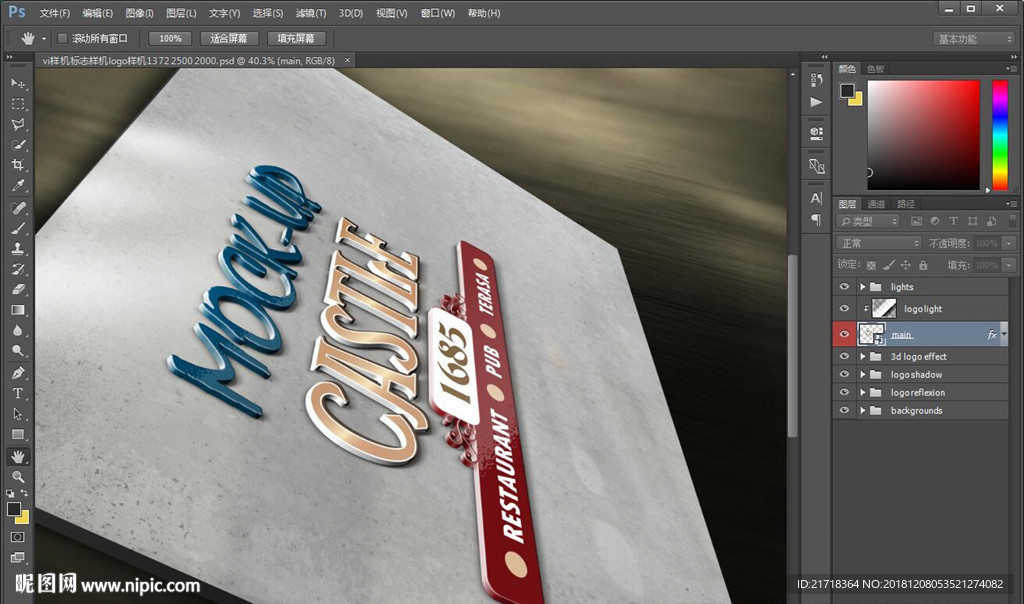
Task: Toggle visibility of backgrounds layer group
Action: point(845,411)
